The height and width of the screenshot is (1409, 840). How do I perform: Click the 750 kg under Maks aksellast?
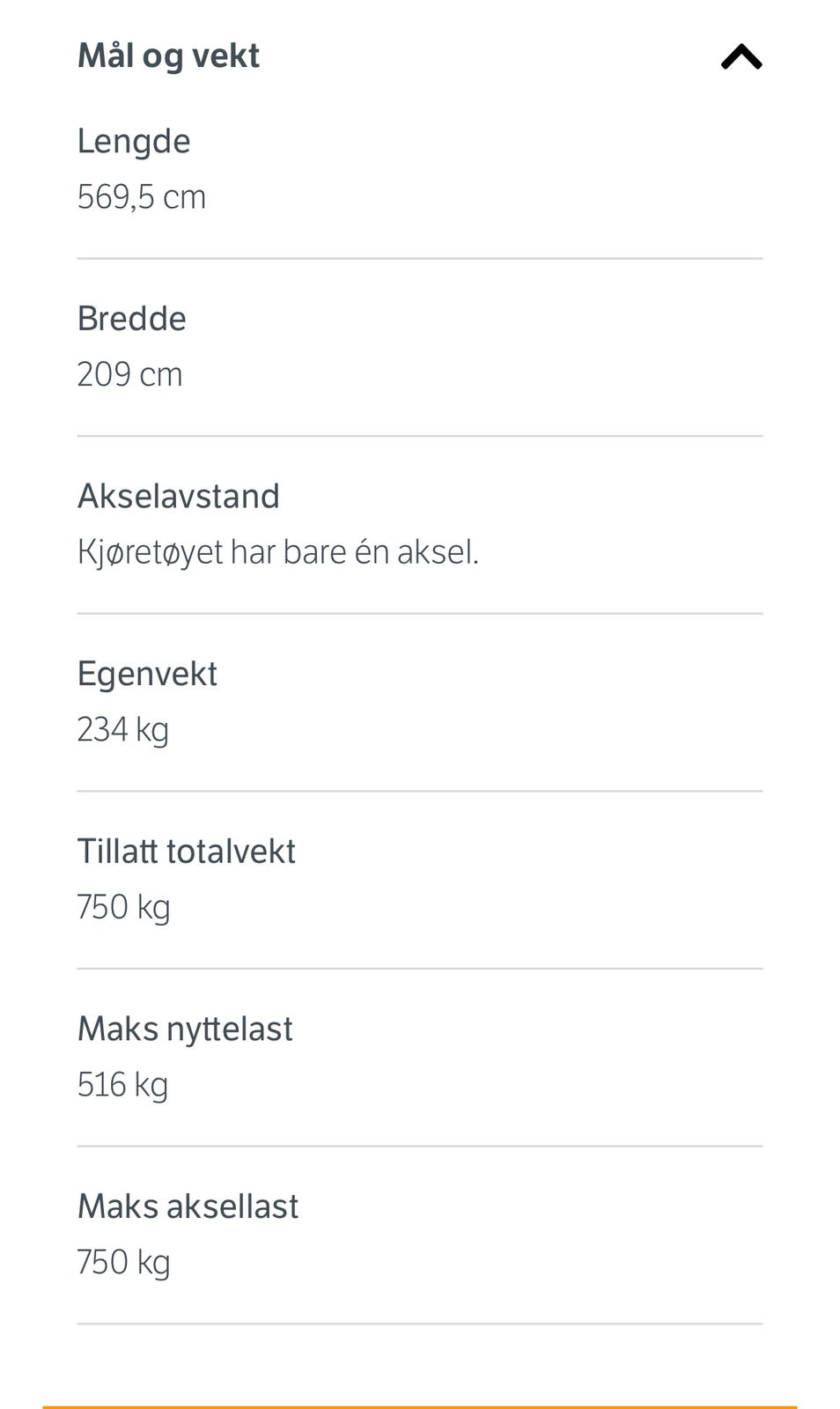(124, 1262)
